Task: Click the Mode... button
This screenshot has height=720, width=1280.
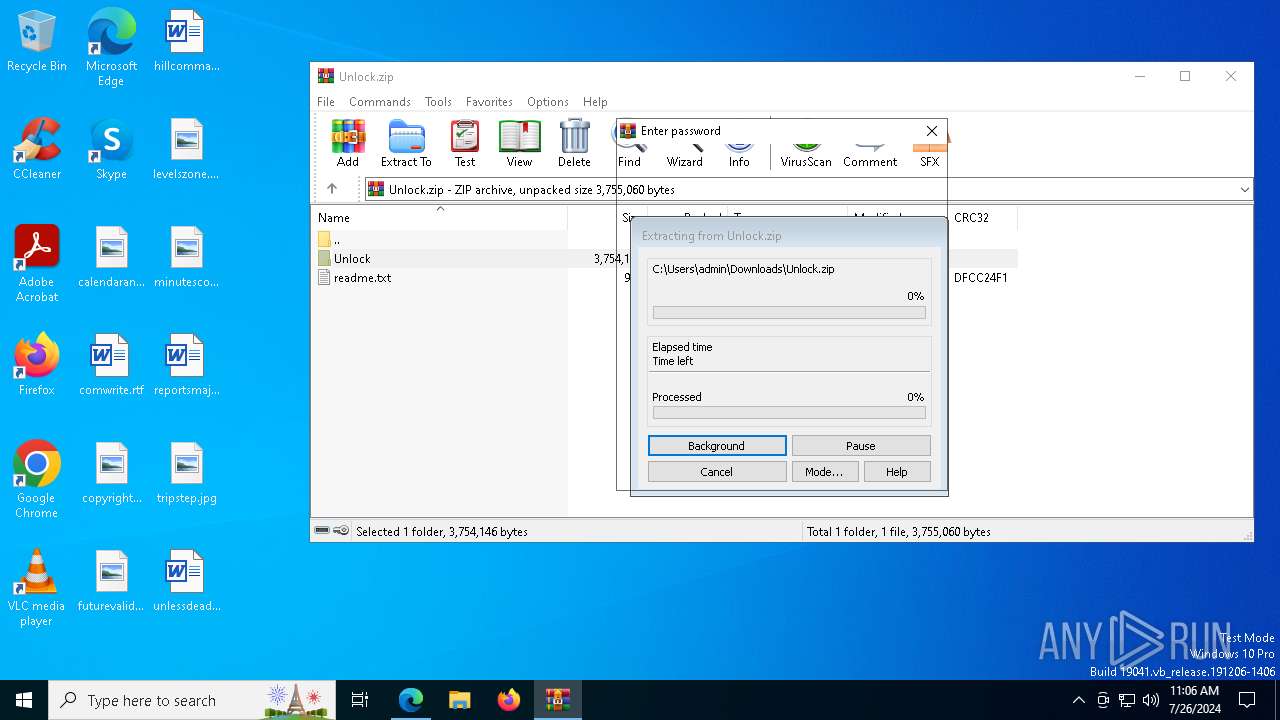Action: point(825,472)
